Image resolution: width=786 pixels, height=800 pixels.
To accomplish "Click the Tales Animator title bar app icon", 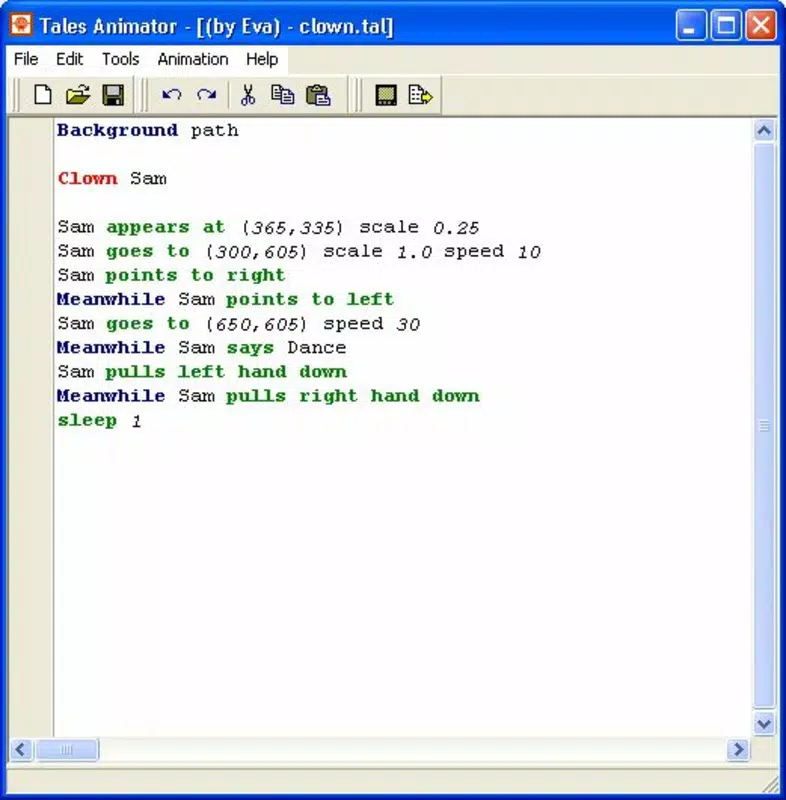I will 21,24.
